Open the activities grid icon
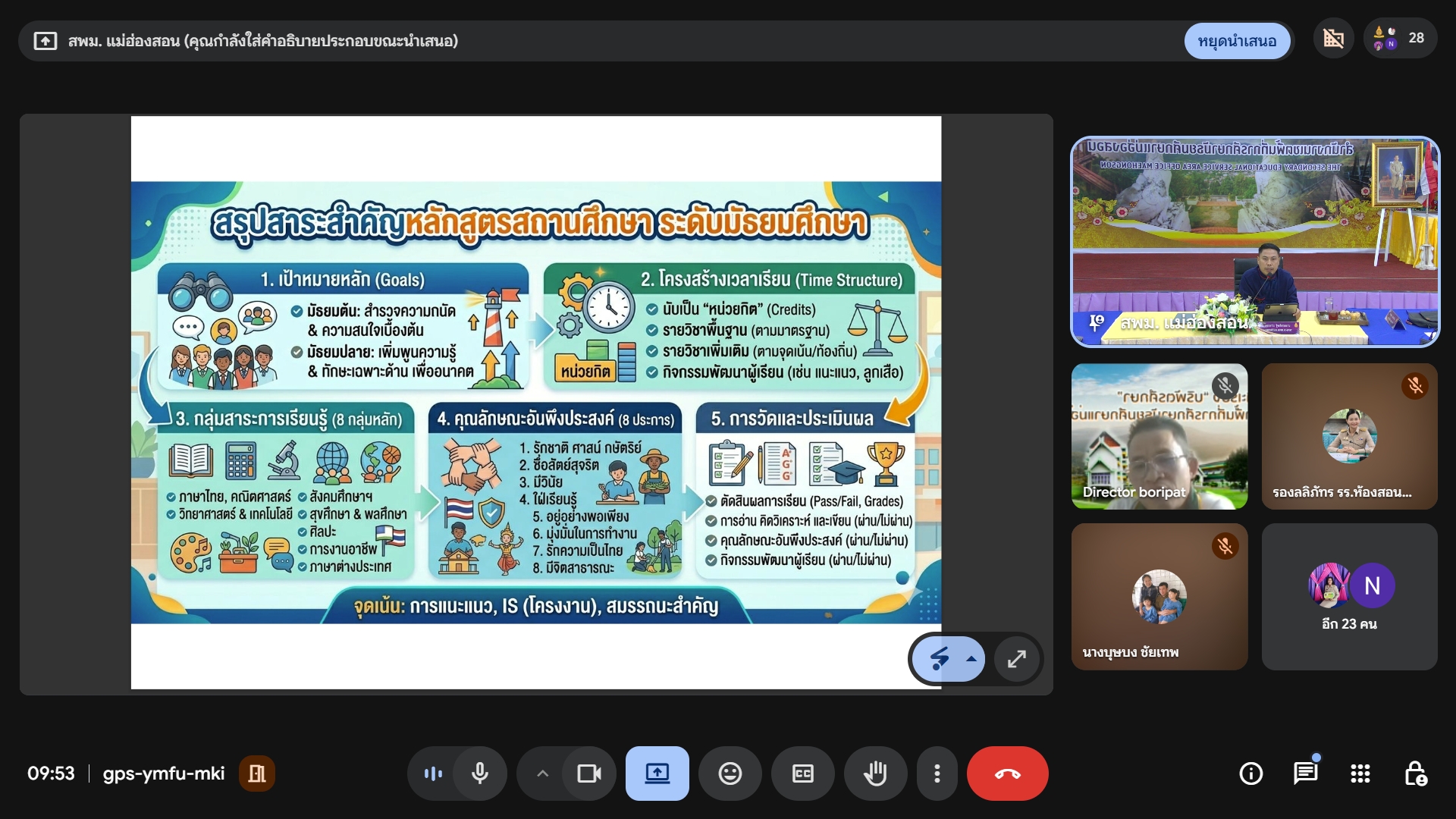This screenshot has width=1456, height=819. pos(1360,773)
